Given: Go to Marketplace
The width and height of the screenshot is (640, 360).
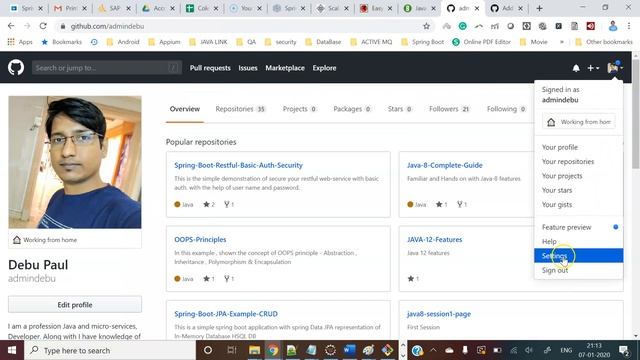Looking at the screenshot, I should coord(285,68).
